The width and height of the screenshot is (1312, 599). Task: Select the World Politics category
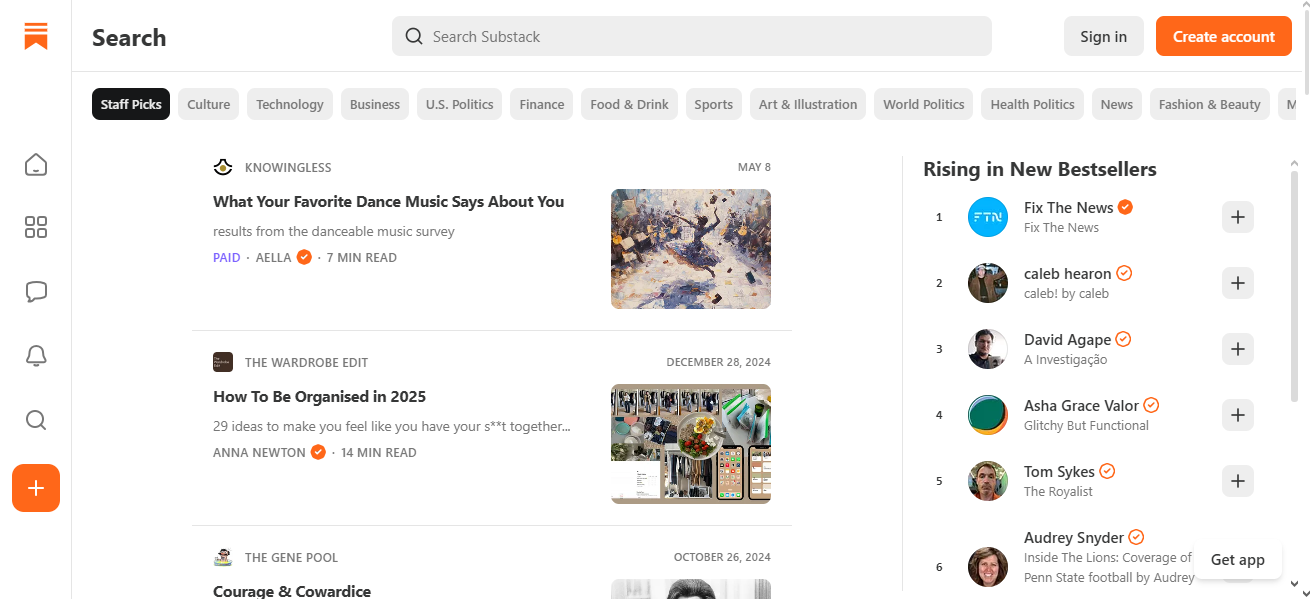[x=924, y=104]
